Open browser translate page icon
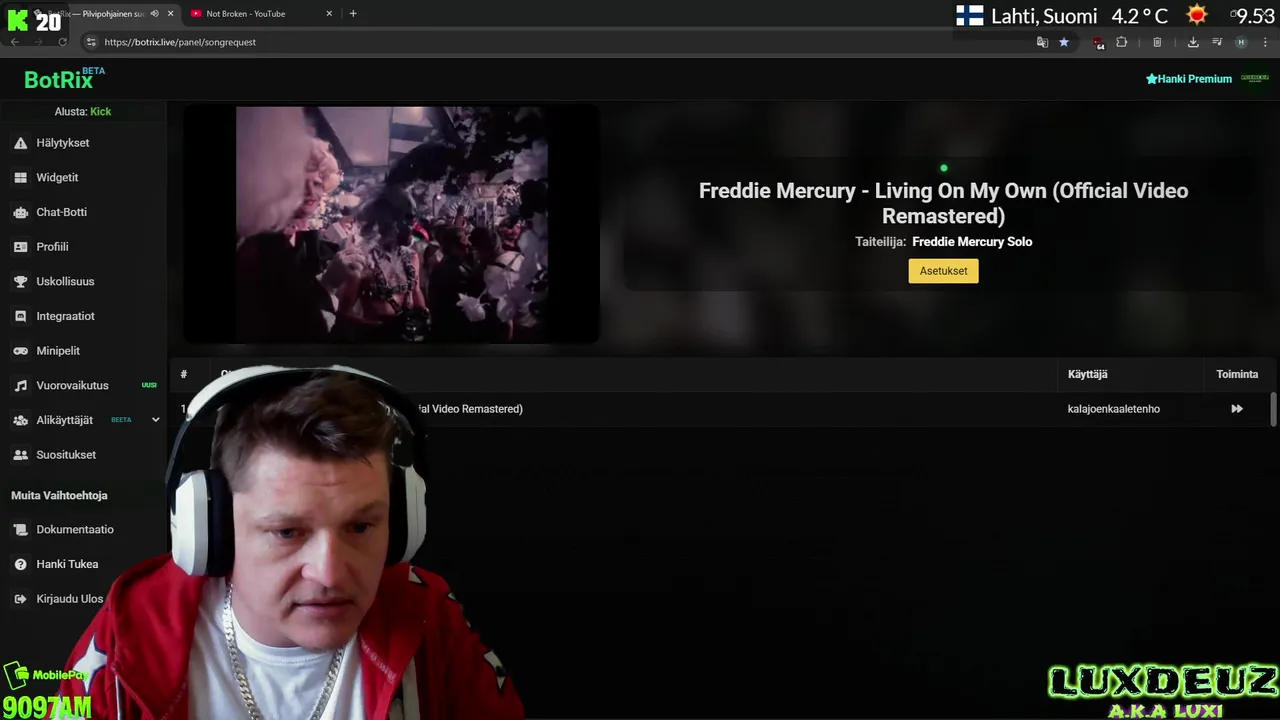Viewport: 1280px width, 720px height. coord(1042,42)
